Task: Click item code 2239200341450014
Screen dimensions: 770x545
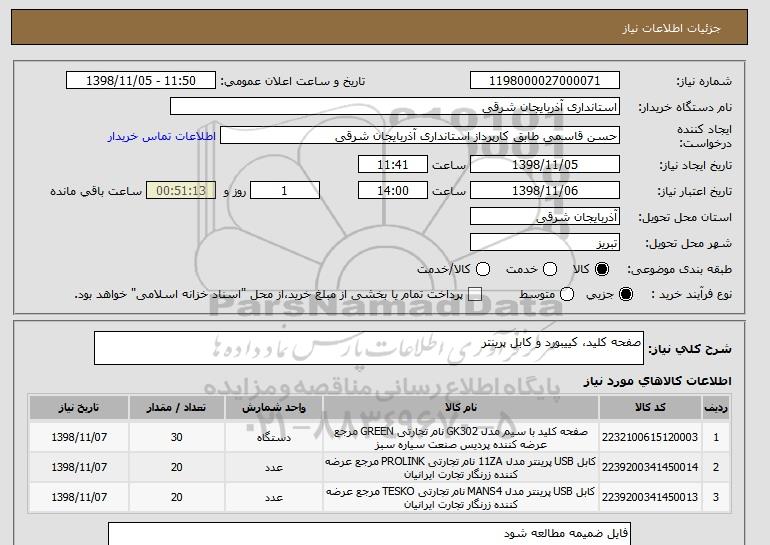Action: pyautogui.click(x=650, y=467)
